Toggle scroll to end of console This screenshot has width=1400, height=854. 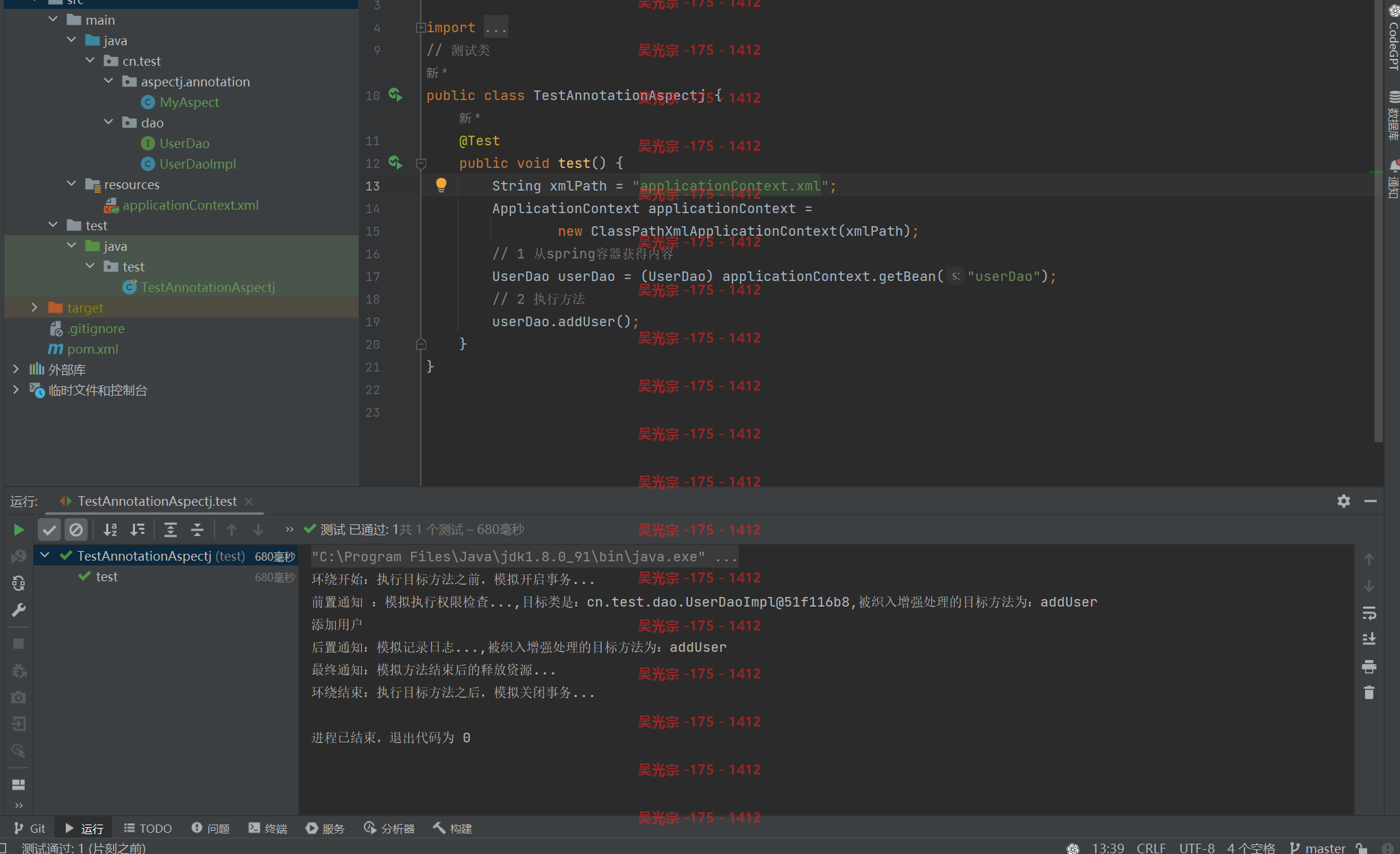click(1368, 639)
